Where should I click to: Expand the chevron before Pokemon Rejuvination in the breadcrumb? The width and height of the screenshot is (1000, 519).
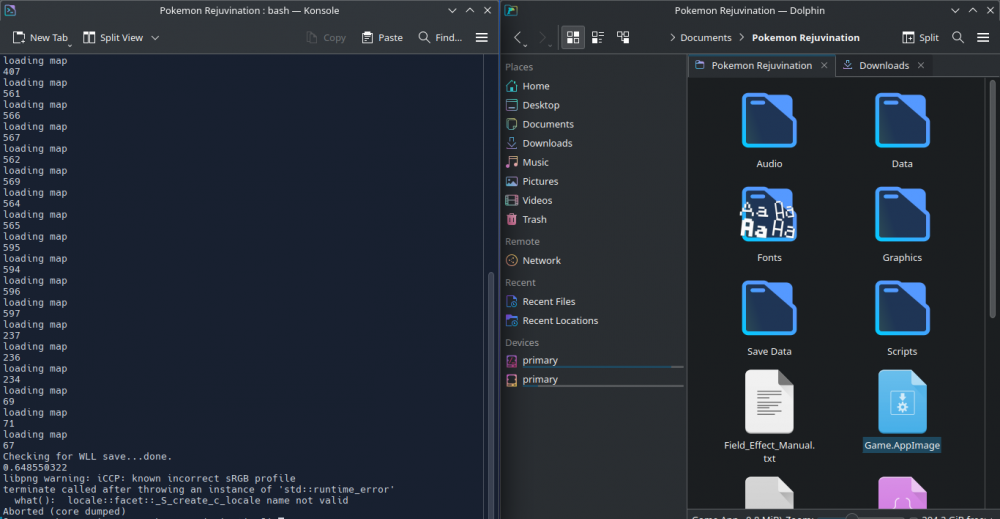pyautogui.click(x=742, y=38)
